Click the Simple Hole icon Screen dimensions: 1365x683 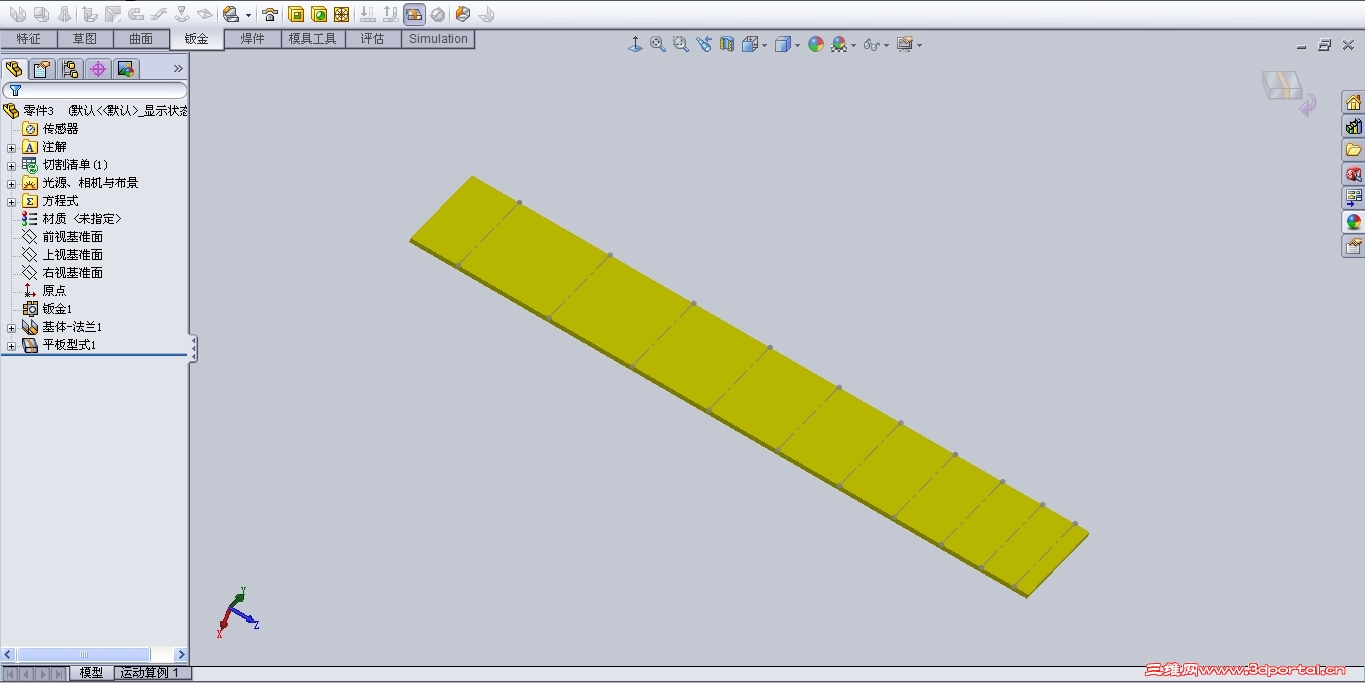point(319,14)
